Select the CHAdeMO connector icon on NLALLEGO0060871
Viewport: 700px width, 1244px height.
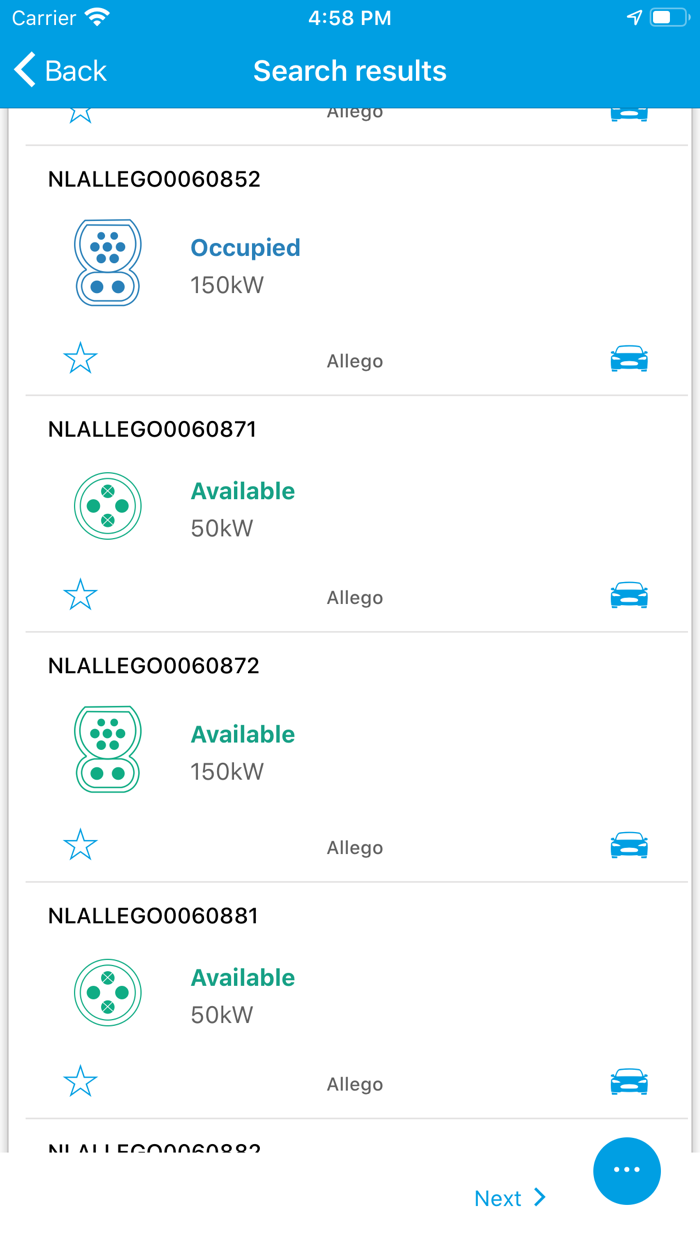coord(107,505)
